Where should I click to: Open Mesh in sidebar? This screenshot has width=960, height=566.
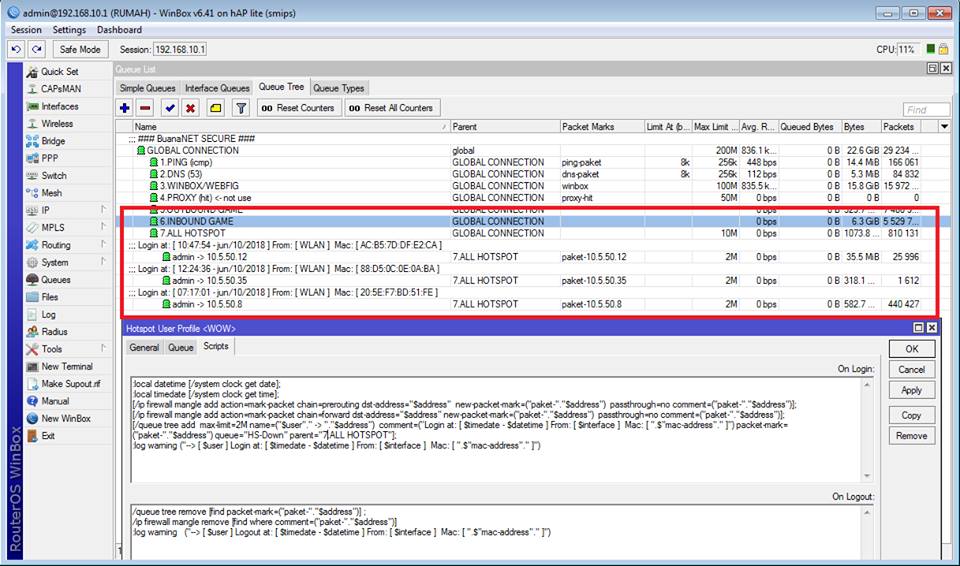(51, 193)
